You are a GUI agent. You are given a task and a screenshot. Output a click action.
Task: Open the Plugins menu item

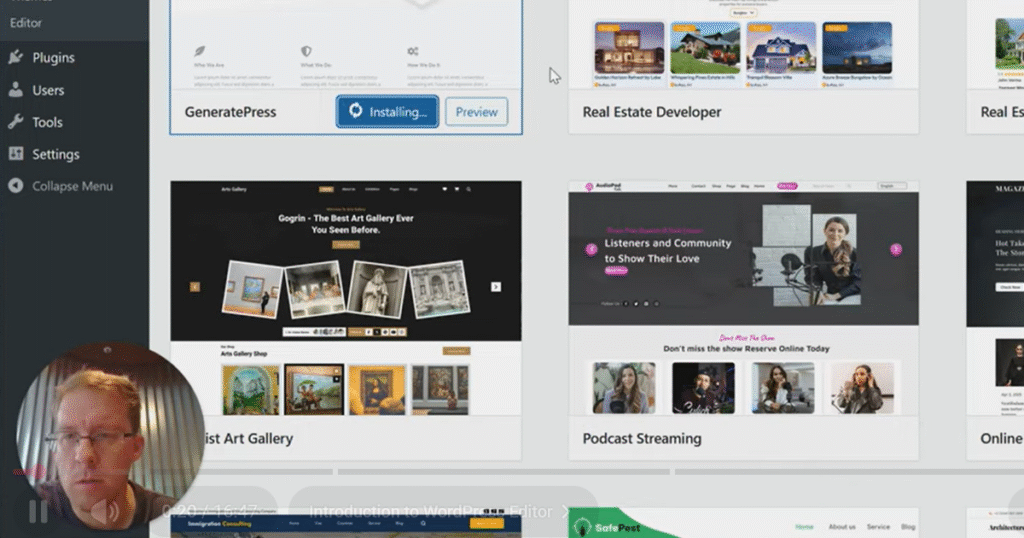coord(53,58)
